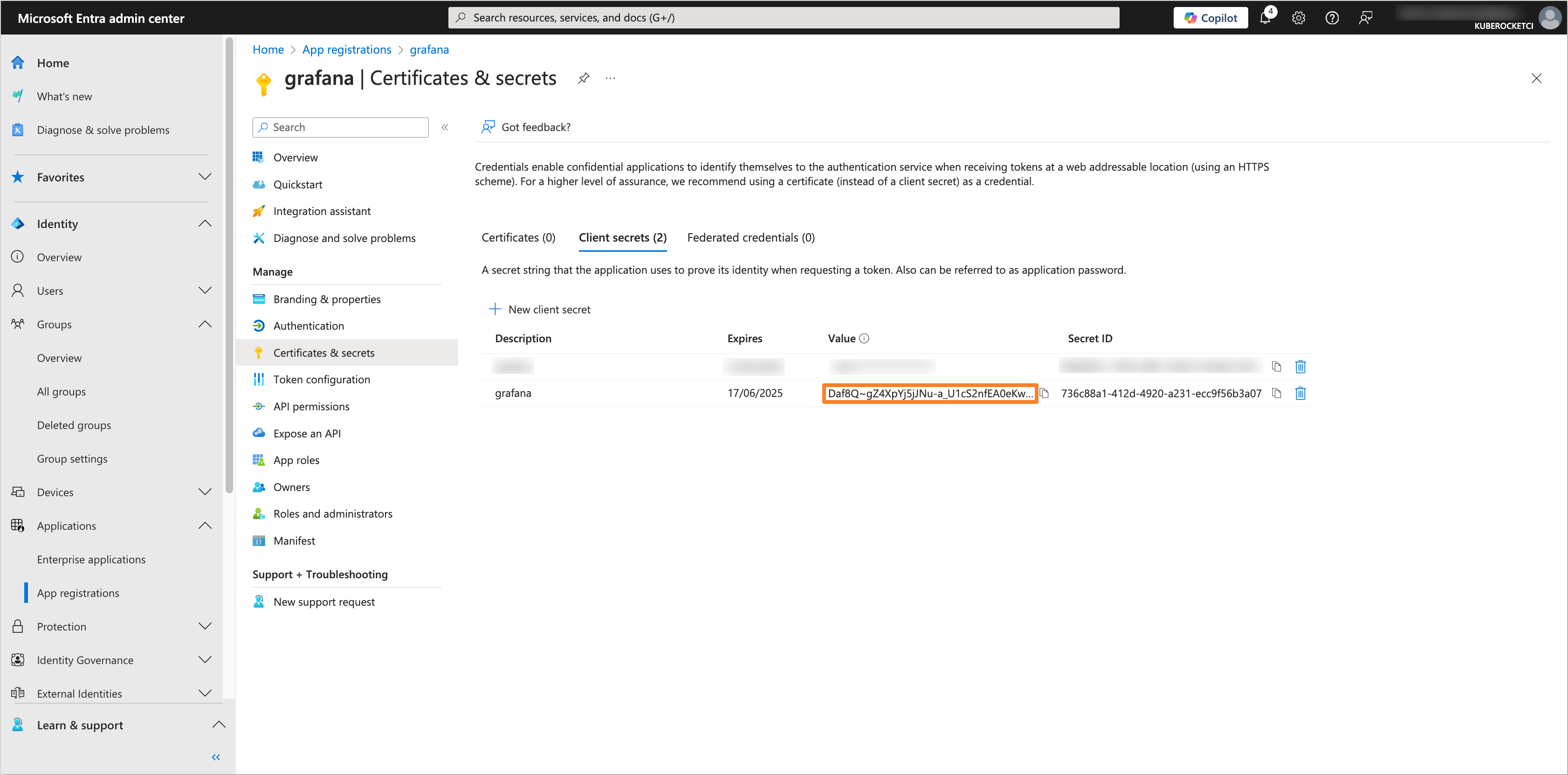Pin the grafana blade
This screenshot has width=1568, height=775.
click(x=583, y=78)
